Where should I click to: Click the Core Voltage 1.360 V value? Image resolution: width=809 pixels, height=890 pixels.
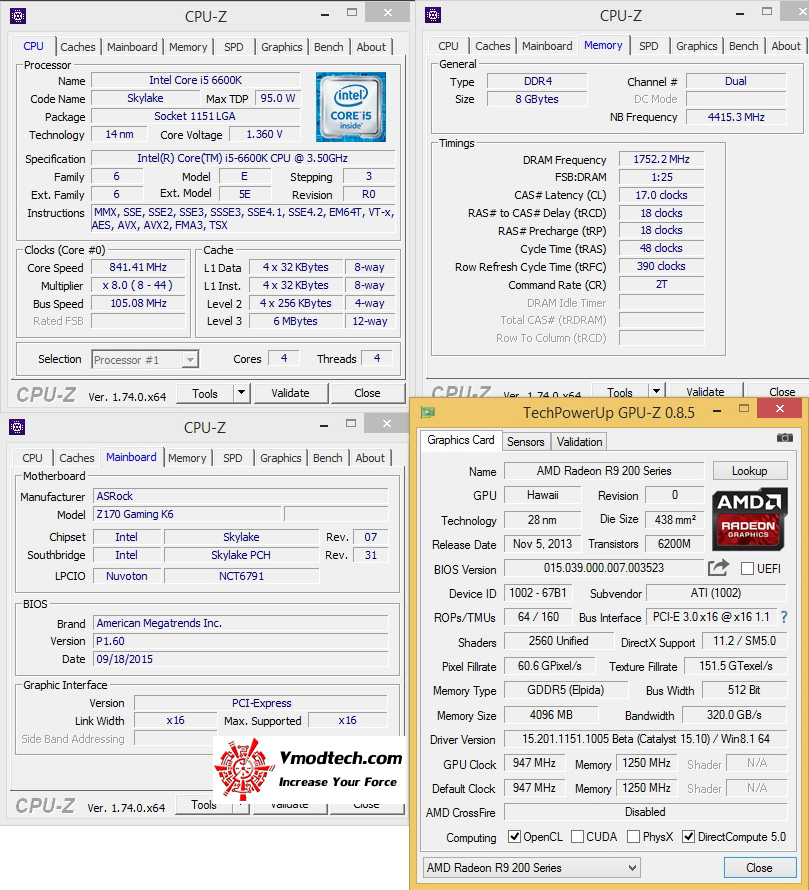click(265, 135)
